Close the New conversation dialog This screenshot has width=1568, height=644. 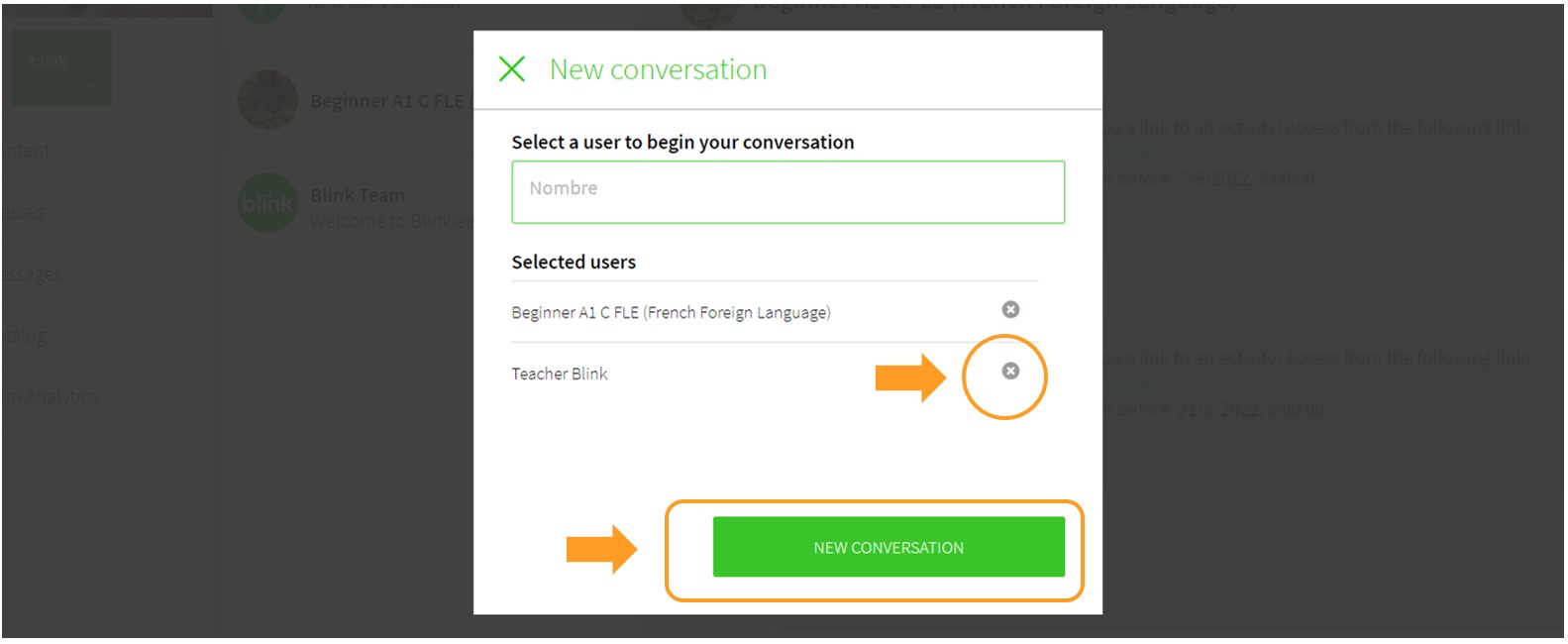tap(512, 69)
